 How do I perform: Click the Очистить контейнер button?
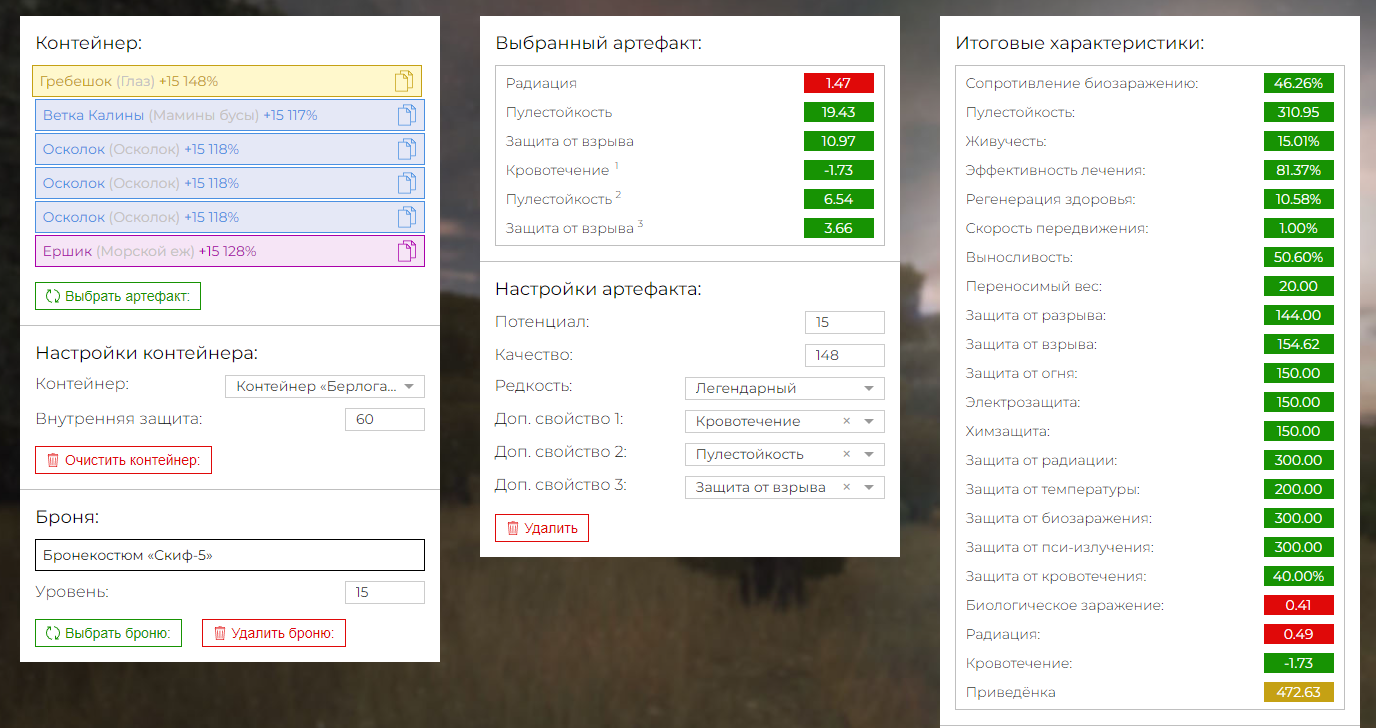click(123, 460)
